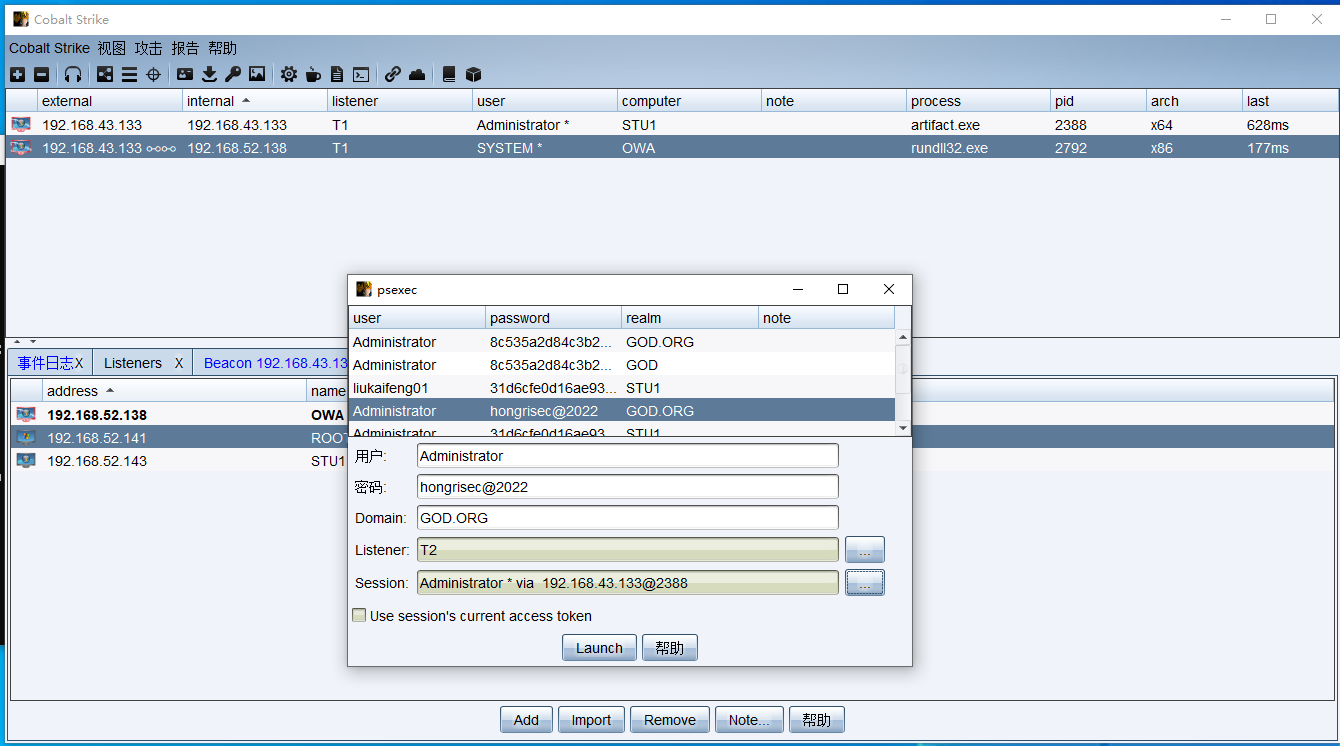Open help via the book toolbar icon
Image resolution: width=1340 pixels, height=746 pixels.
[x=449, y=74]
